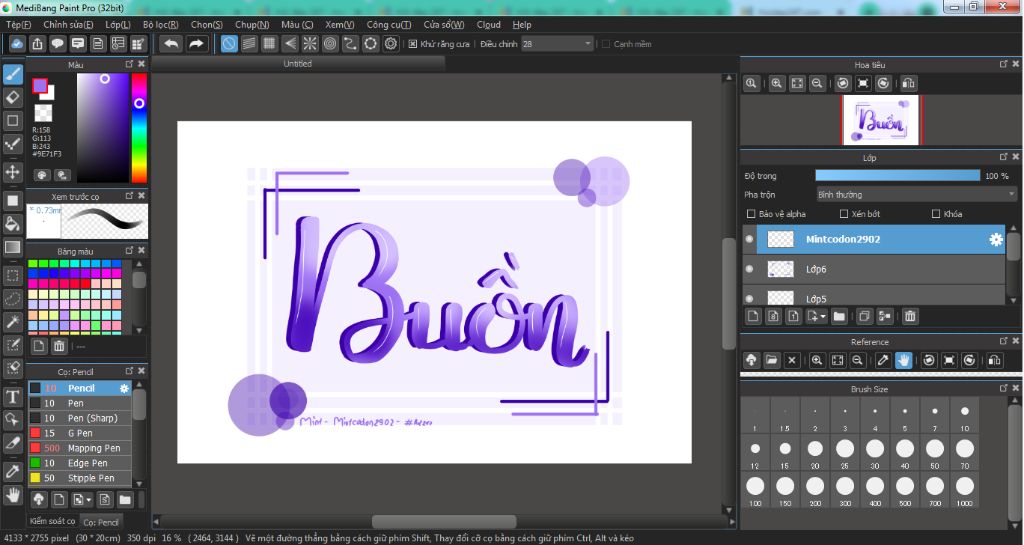The height and width of the screenshot is (545, 1024).
Task: Select the Move tool
Action: point(12,172)
